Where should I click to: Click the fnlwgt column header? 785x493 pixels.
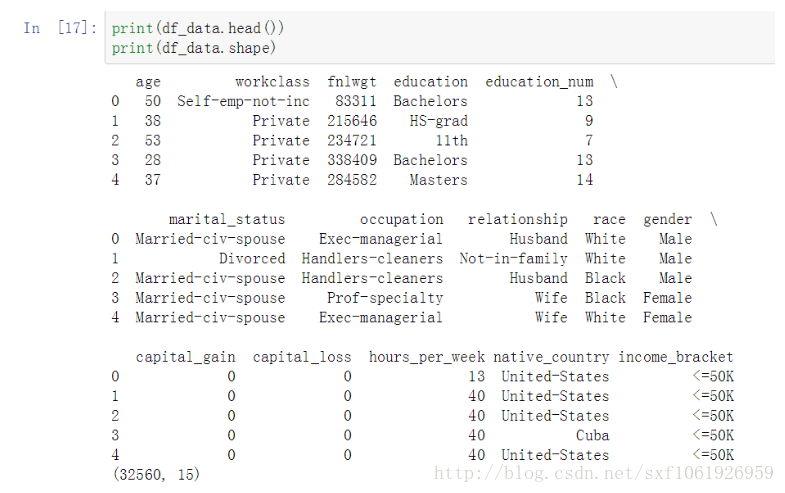tap(352, 82)
